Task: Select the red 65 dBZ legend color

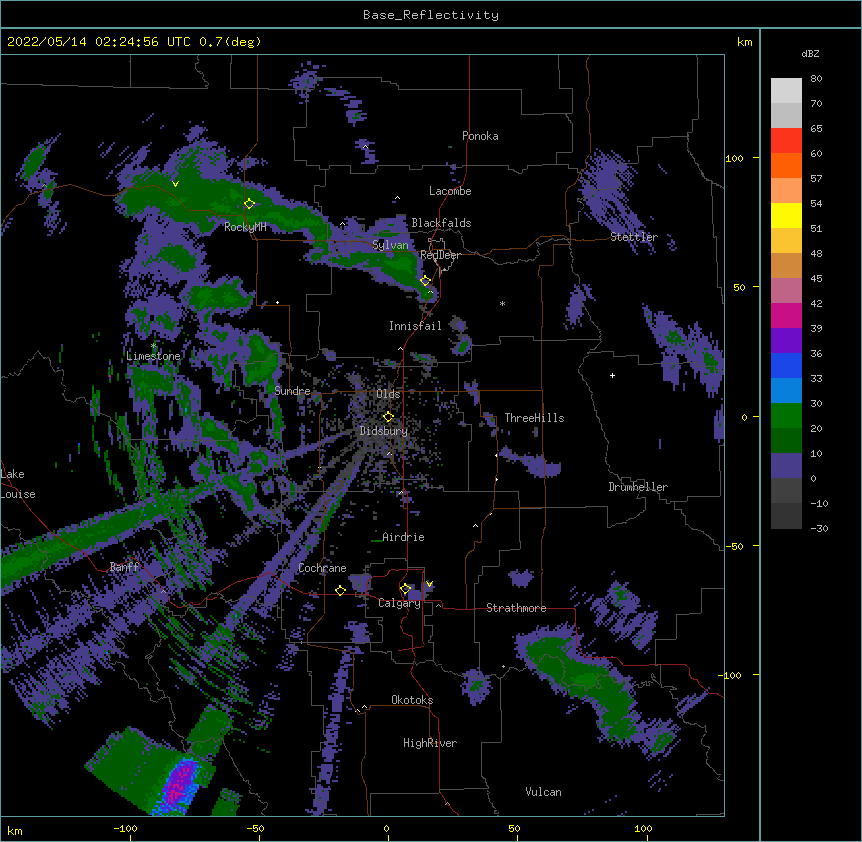Action: [x=786, y=141]
